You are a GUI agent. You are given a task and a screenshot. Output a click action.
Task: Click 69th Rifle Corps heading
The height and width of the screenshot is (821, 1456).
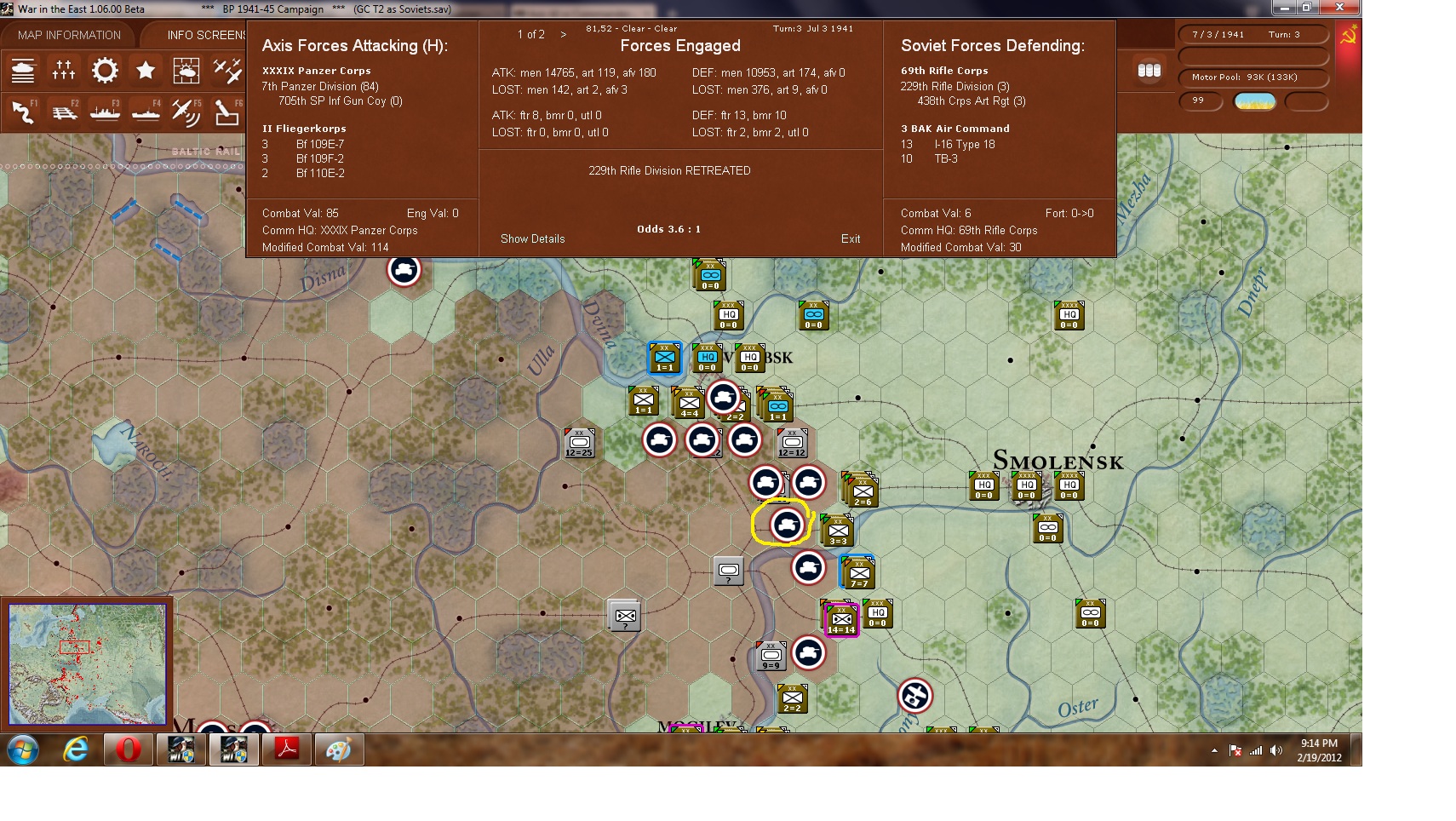point(945,71)
